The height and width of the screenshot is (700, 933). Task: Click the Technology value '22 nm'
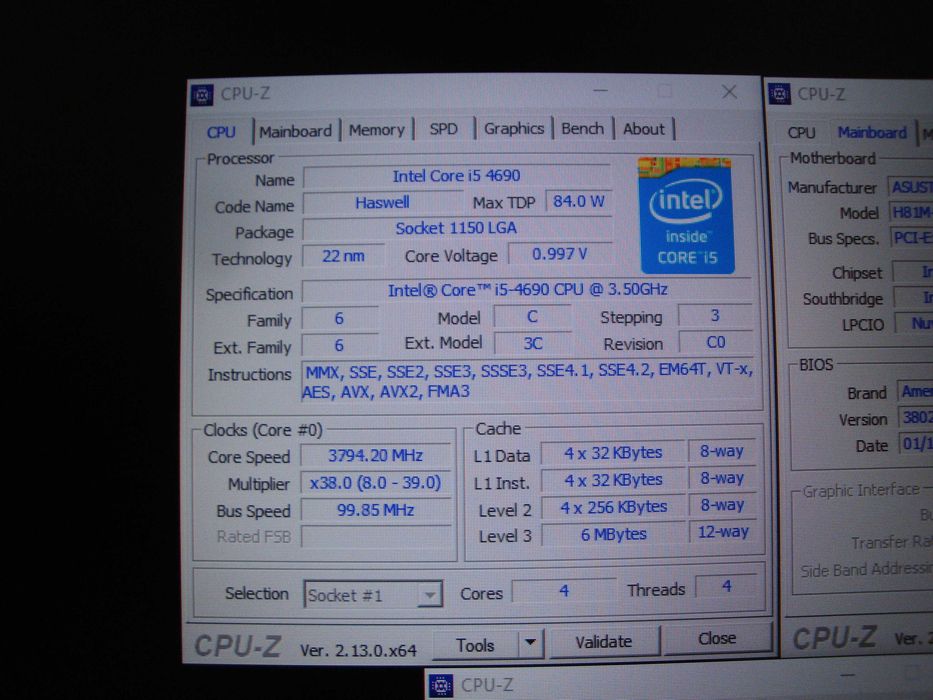tap(343, 257)
